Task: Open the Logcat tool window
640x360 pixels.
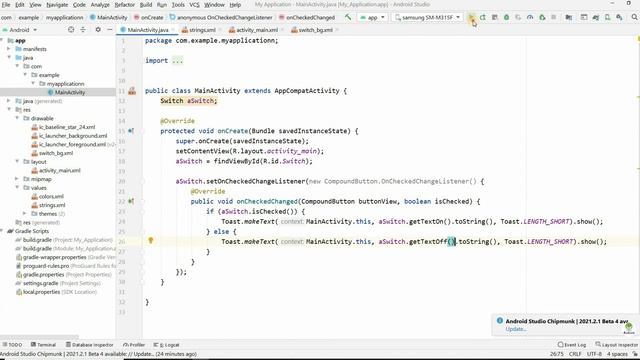Action: click(167, 345)
